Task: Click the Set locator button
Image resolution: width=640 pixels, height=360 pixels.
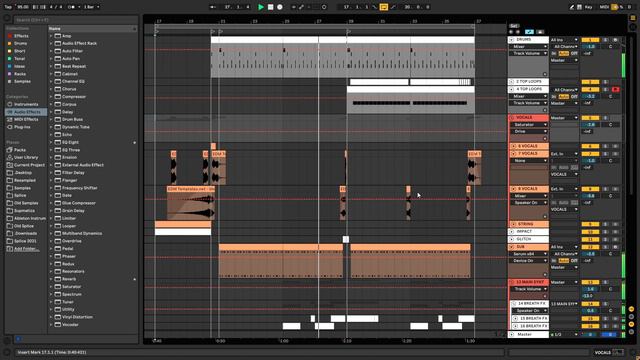Action: tap(513, 26)
